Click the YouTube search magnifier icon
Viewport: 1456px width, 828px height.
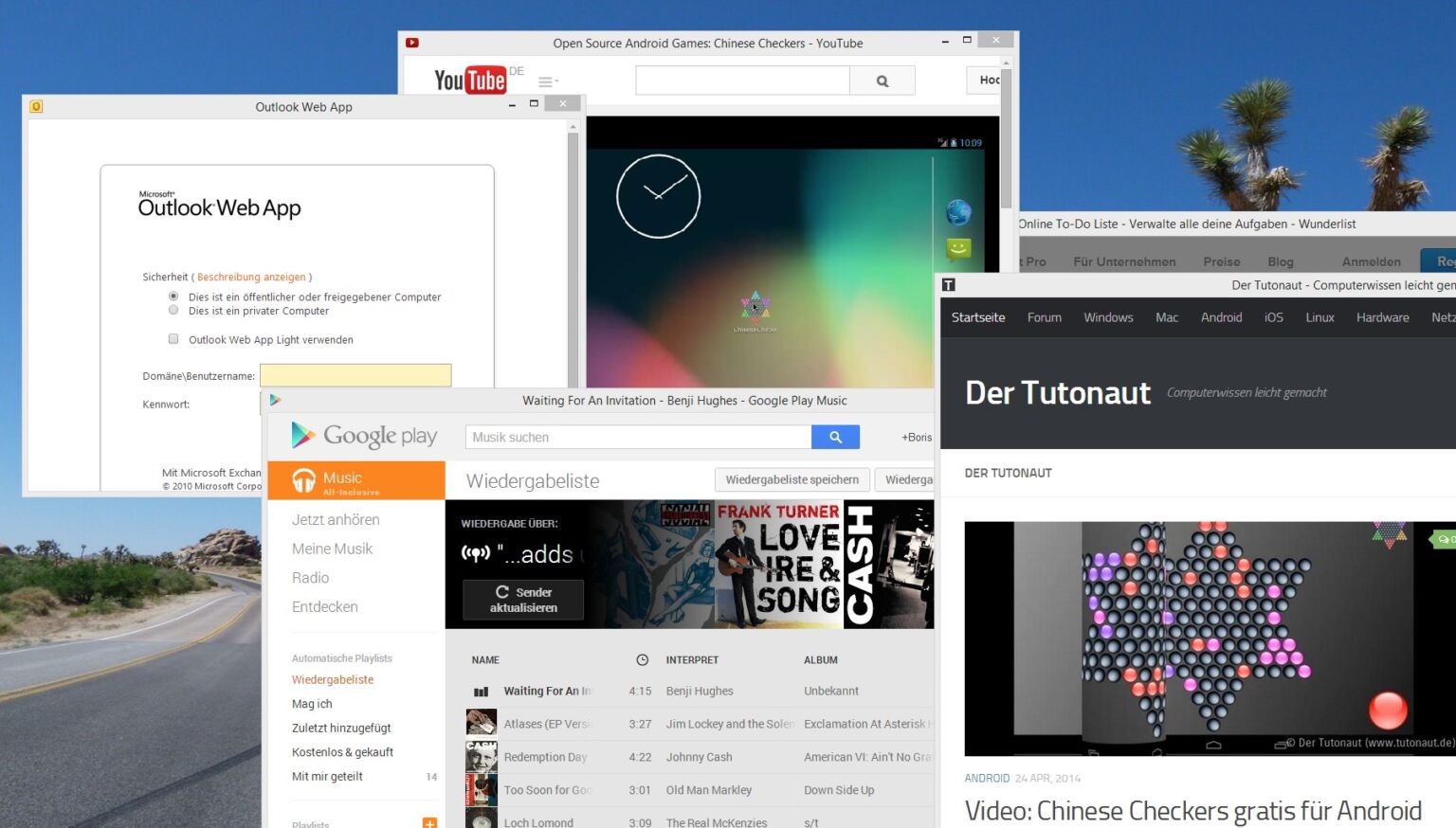coord(883,81)
